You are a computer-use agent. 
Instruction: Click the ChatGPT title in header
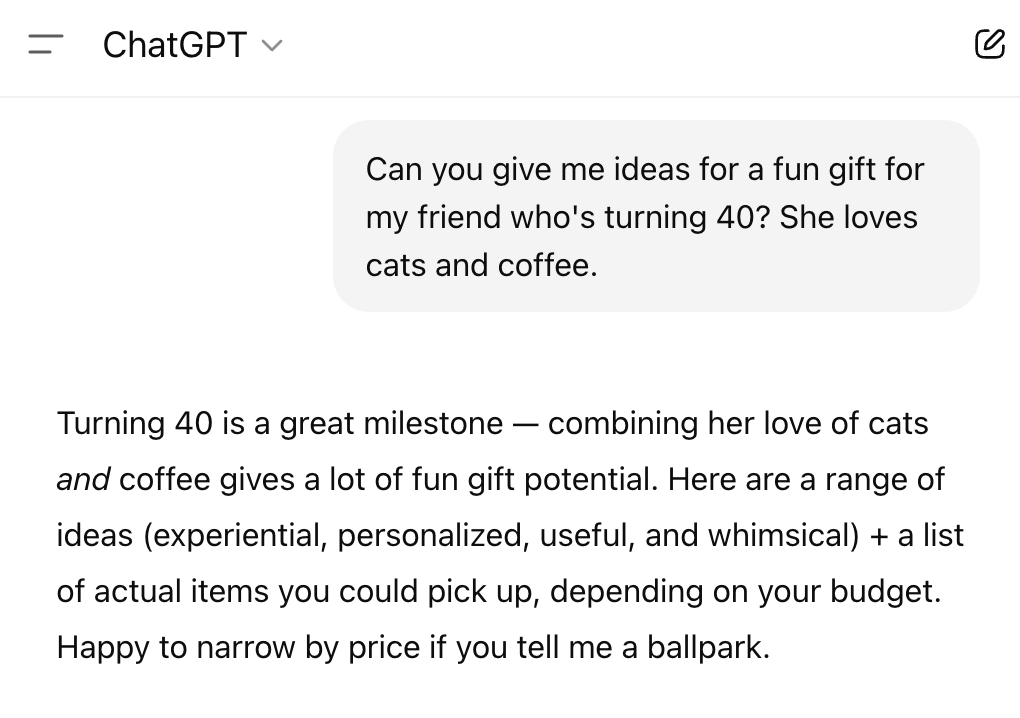point(175,44)
